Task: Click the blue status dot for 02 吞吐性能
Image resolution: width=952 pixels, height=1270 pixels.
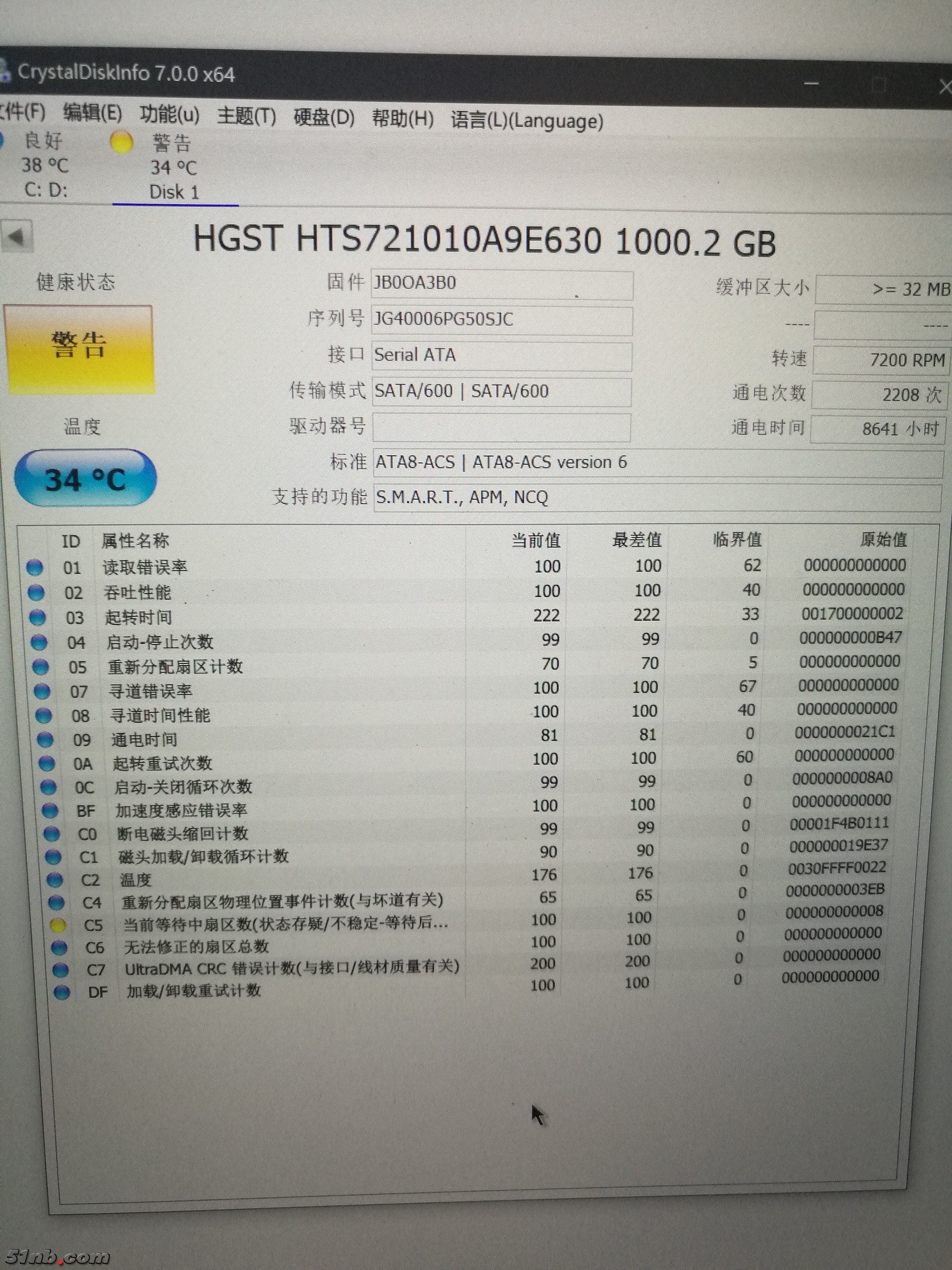Action: (x=36, y=593)
